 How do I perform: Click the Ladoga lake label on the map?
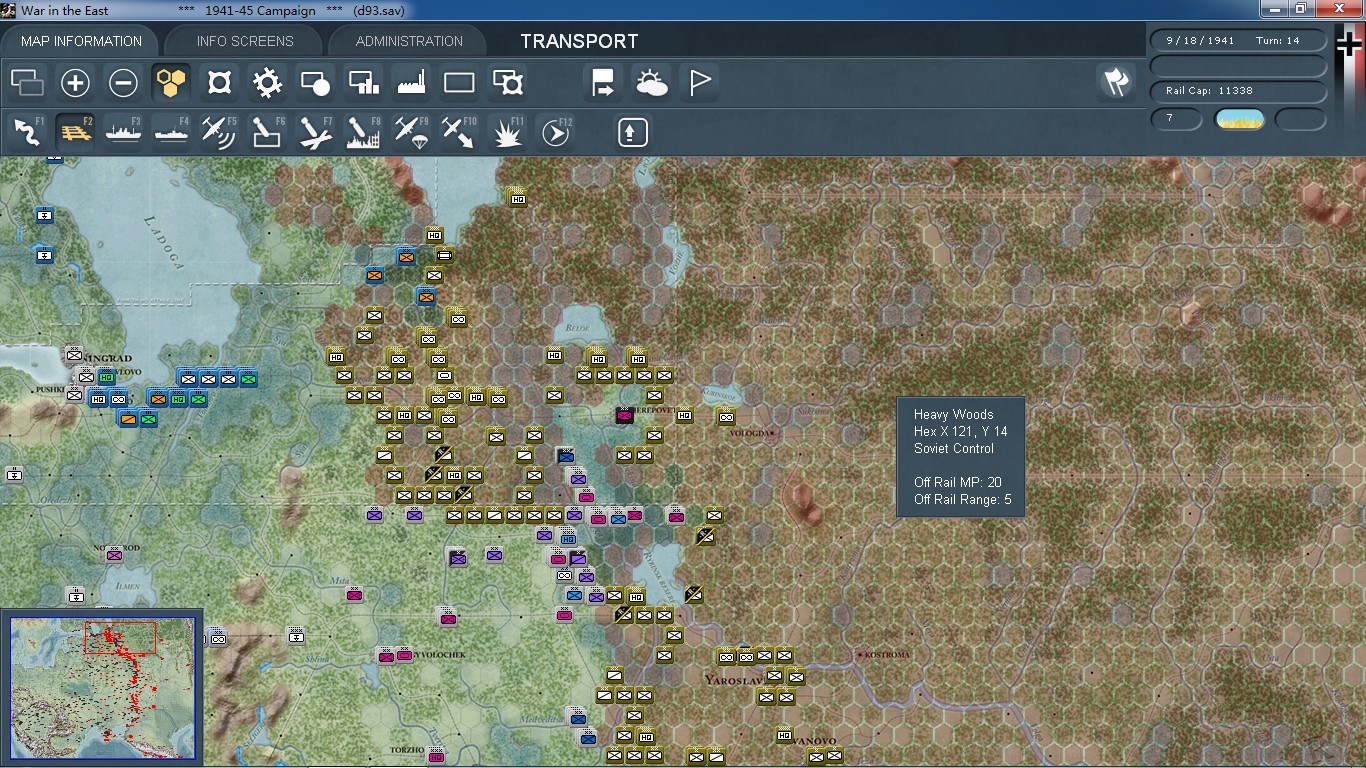165,243
